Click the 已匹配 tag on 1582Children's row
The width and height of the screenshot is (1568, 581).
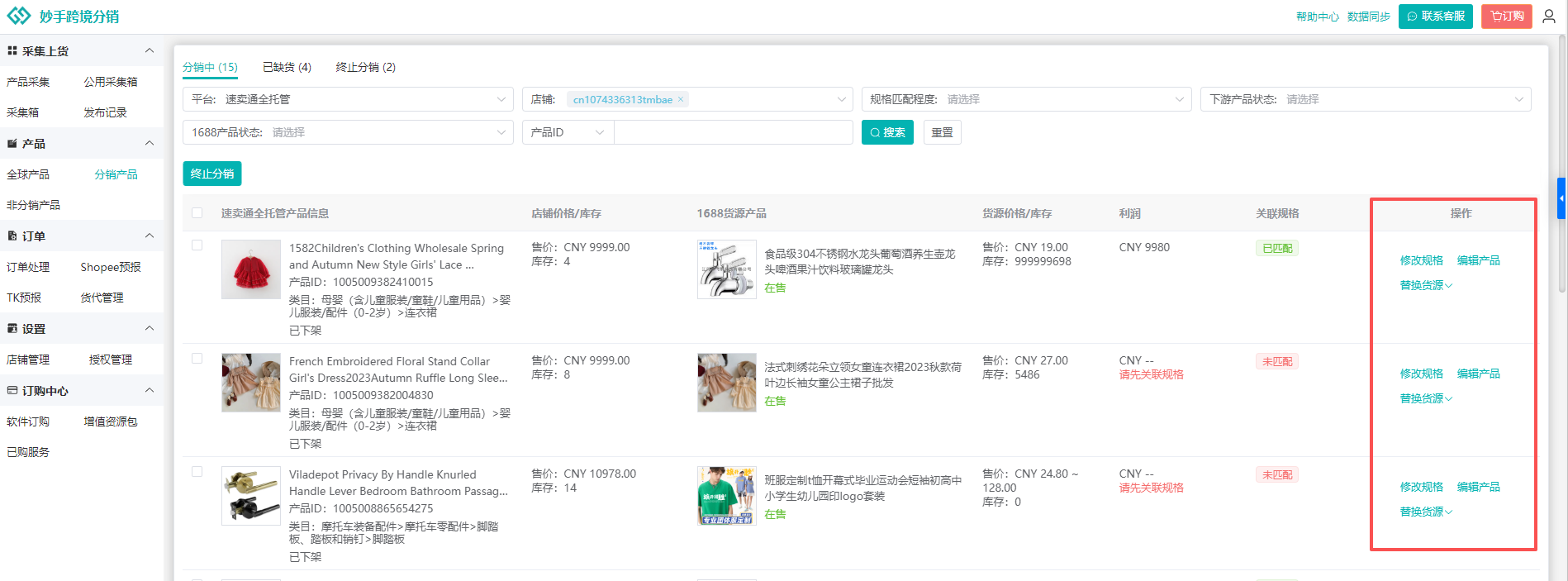click(x=1277, y=249)
